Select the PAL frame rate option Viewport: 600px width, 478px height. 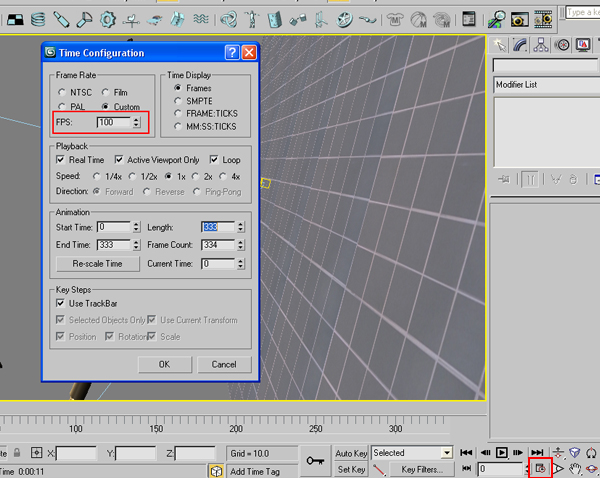[x=62, y=106]
